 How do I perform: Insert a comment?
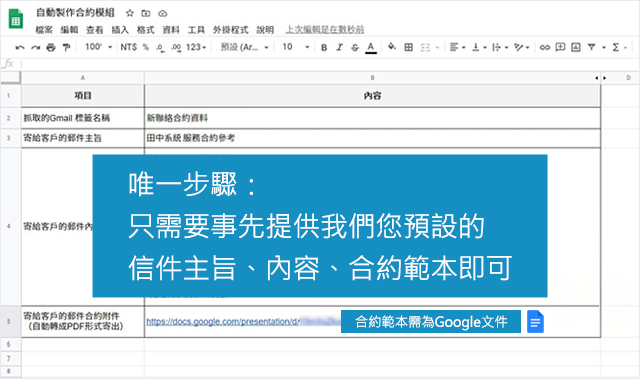coord(560,47)
